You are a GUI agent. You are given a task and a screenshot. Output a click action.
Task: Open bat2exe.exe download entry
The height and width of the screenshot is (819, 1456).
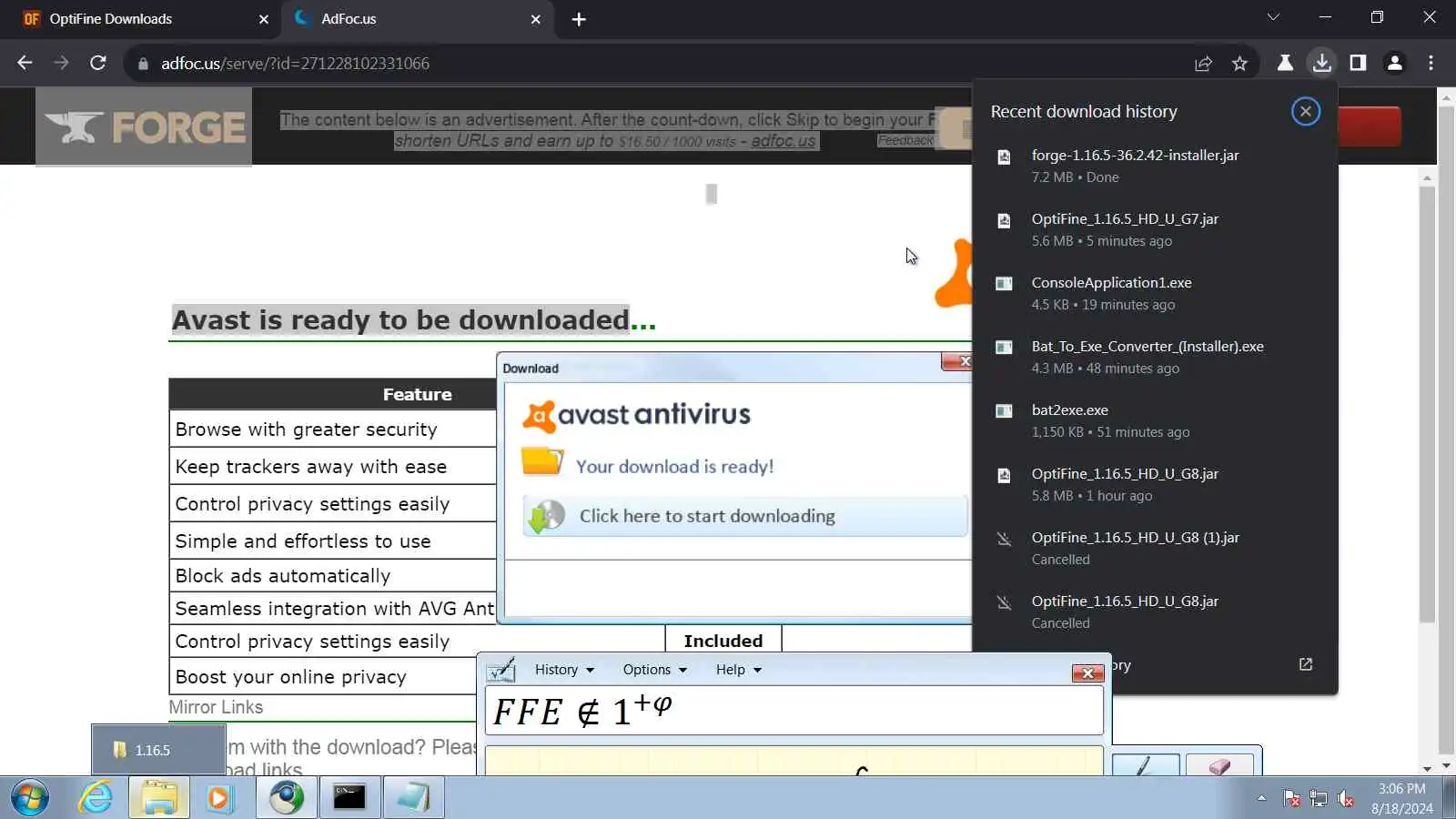[x=1155, y=420]
